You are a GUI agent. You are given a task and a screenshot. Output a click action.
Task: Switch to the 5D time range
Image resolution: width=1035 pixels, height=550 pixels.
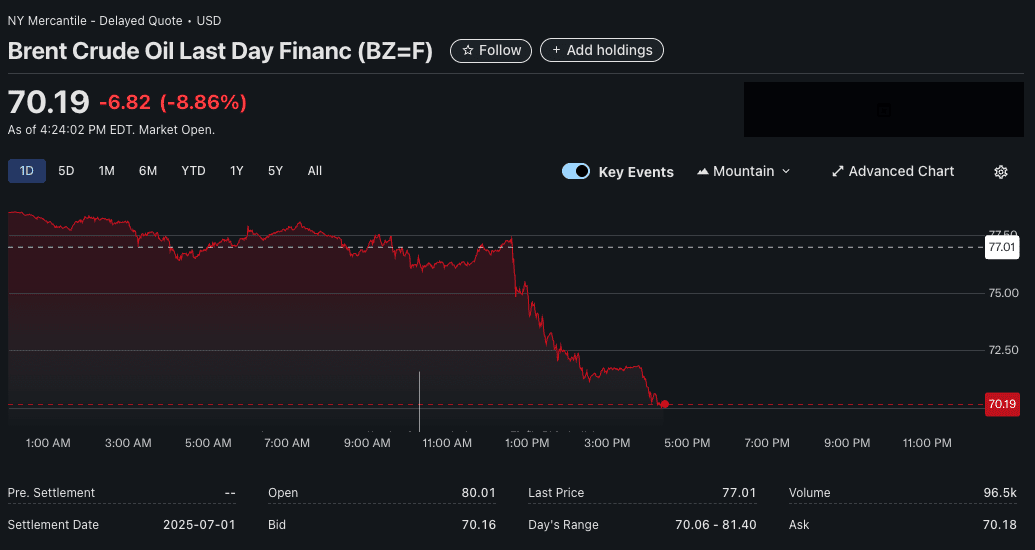click(66, 171)
